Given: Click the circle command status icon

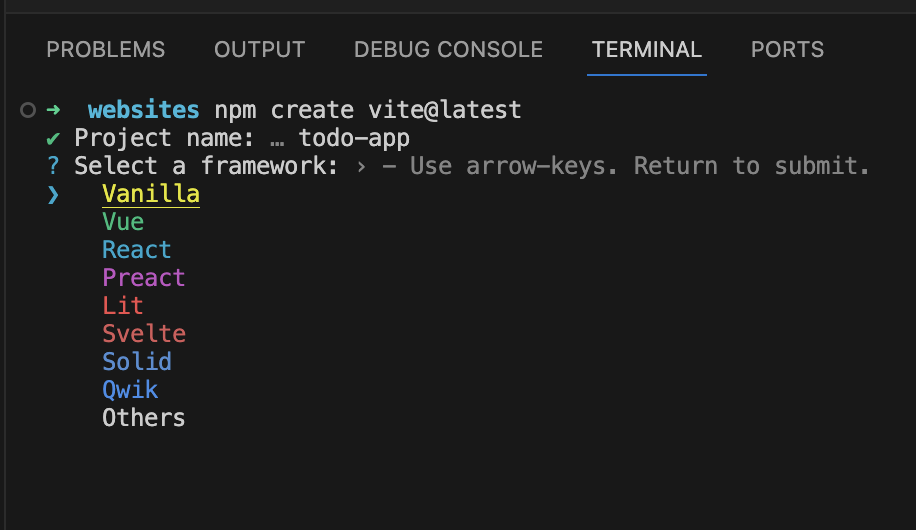Looking at the screenshot, I should (x=27, y=110).
